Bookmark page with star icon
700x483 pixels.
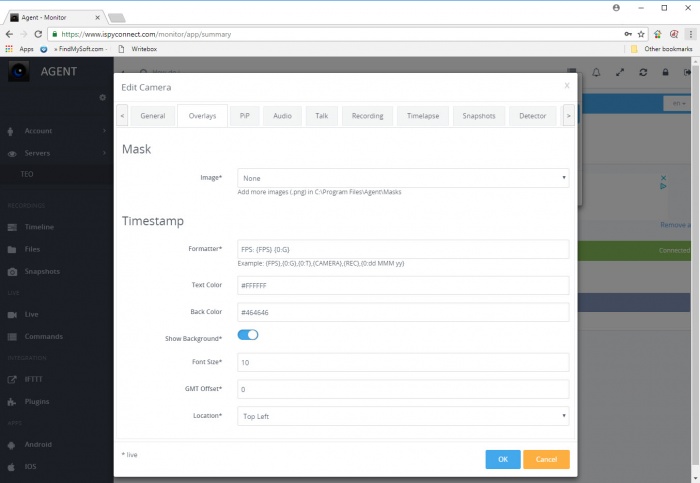[641, 34]
